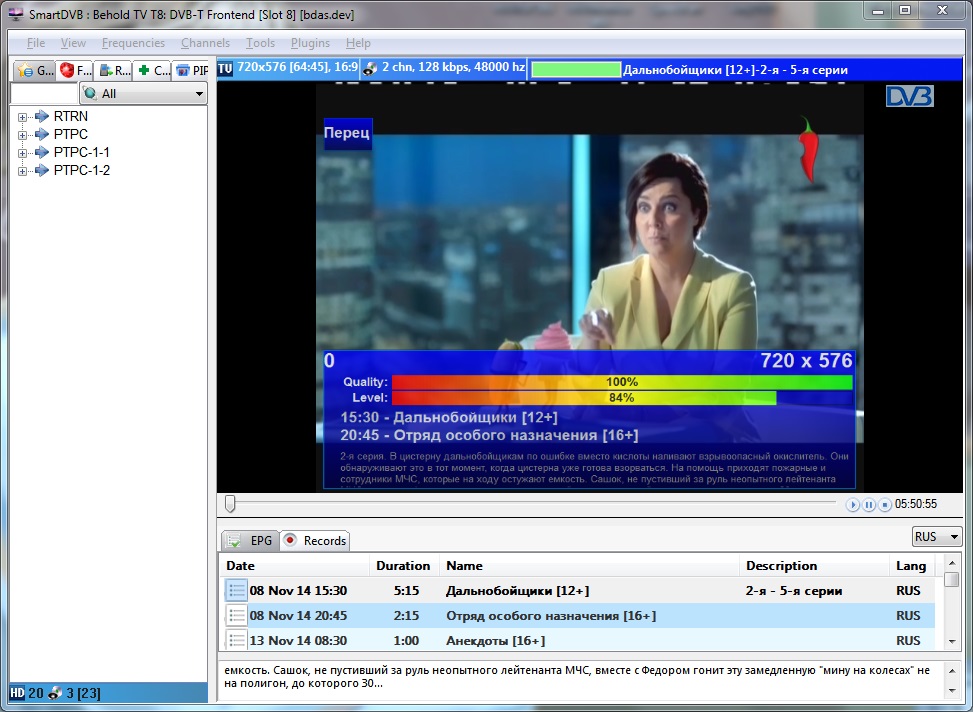Pause playback with the pause button
Screen dimensions: 973x712
(869, 505)
